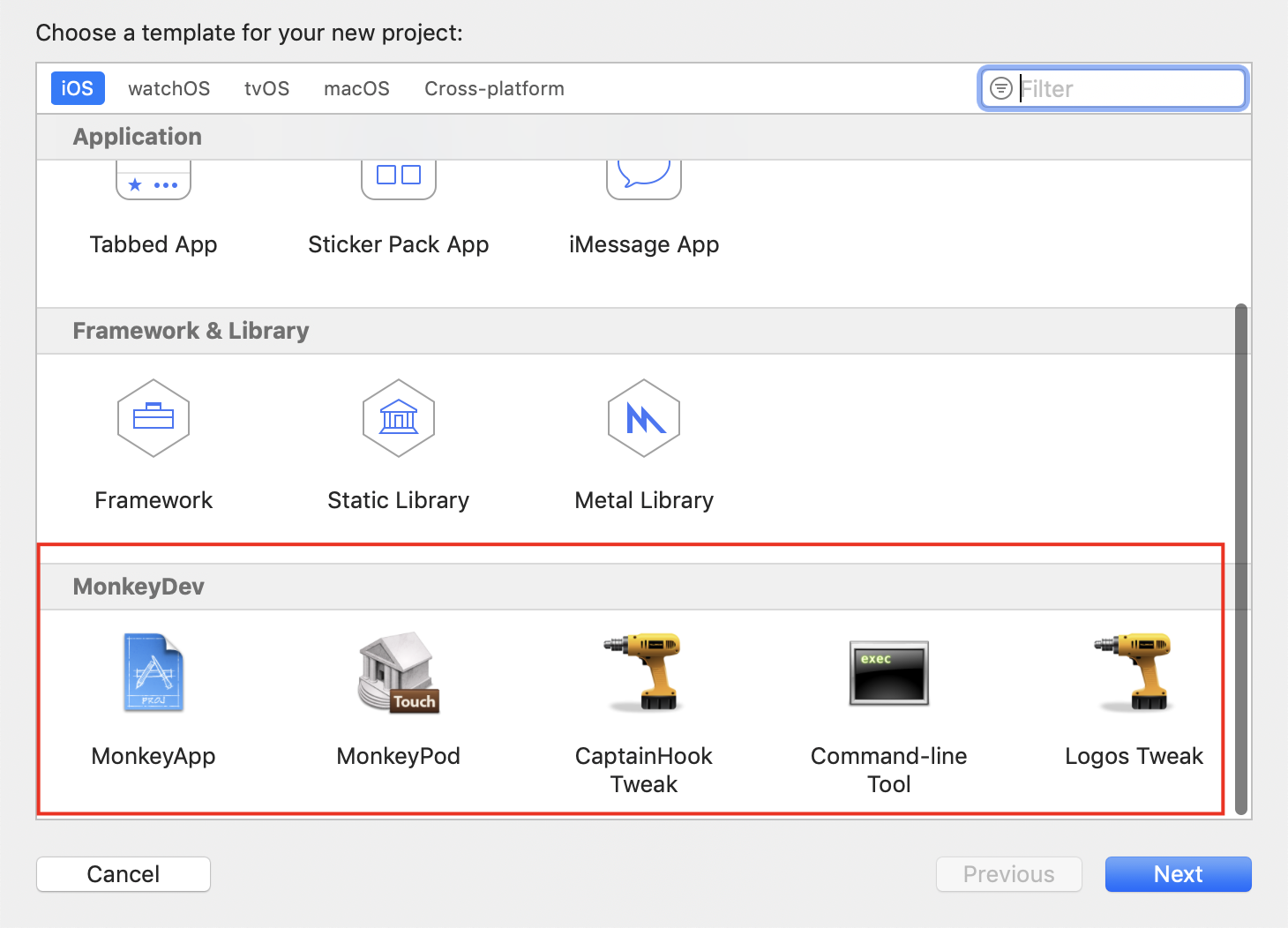Switch to the iOS platform tab
This screenshot has width=1288, height=928.
(78, 88)
